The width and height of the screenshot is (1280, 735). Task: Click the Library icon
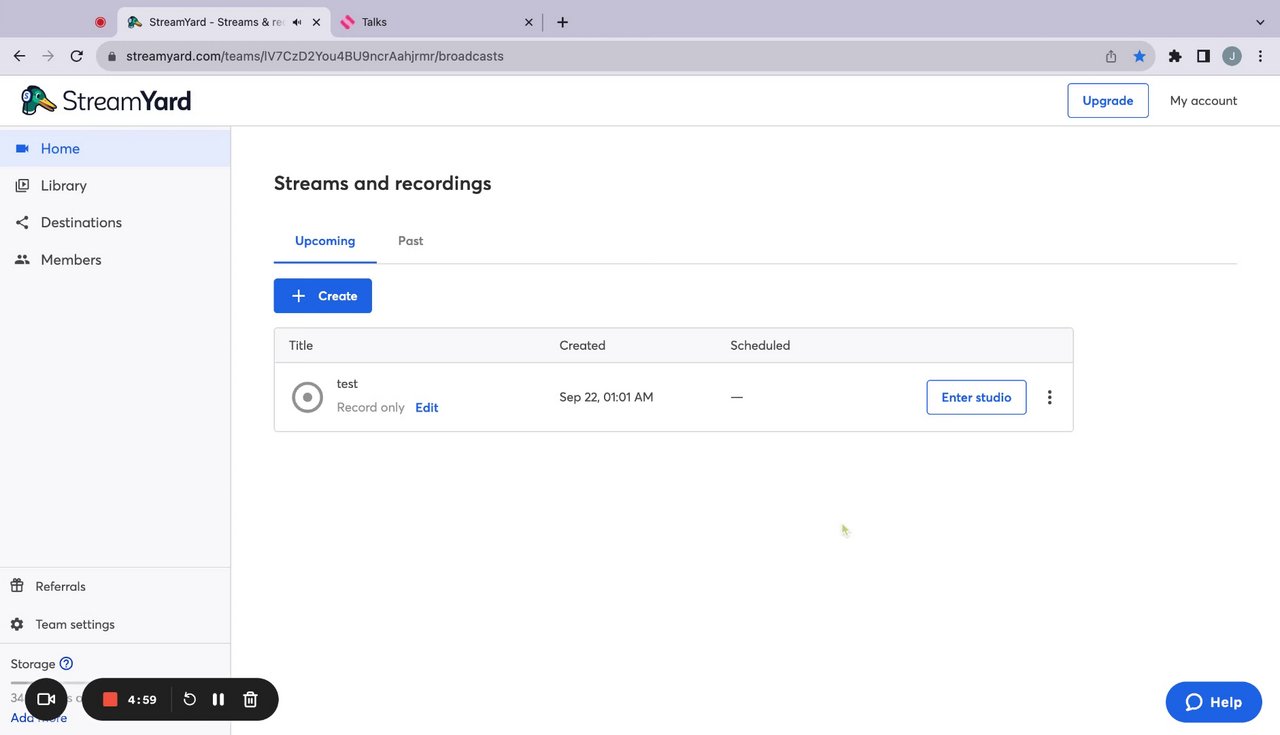tap(22, 185)
